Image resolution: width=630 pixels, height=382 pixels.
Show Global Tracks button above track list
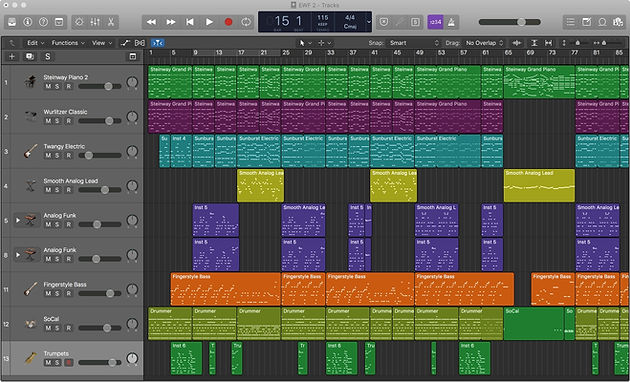(x=133, y=57)
